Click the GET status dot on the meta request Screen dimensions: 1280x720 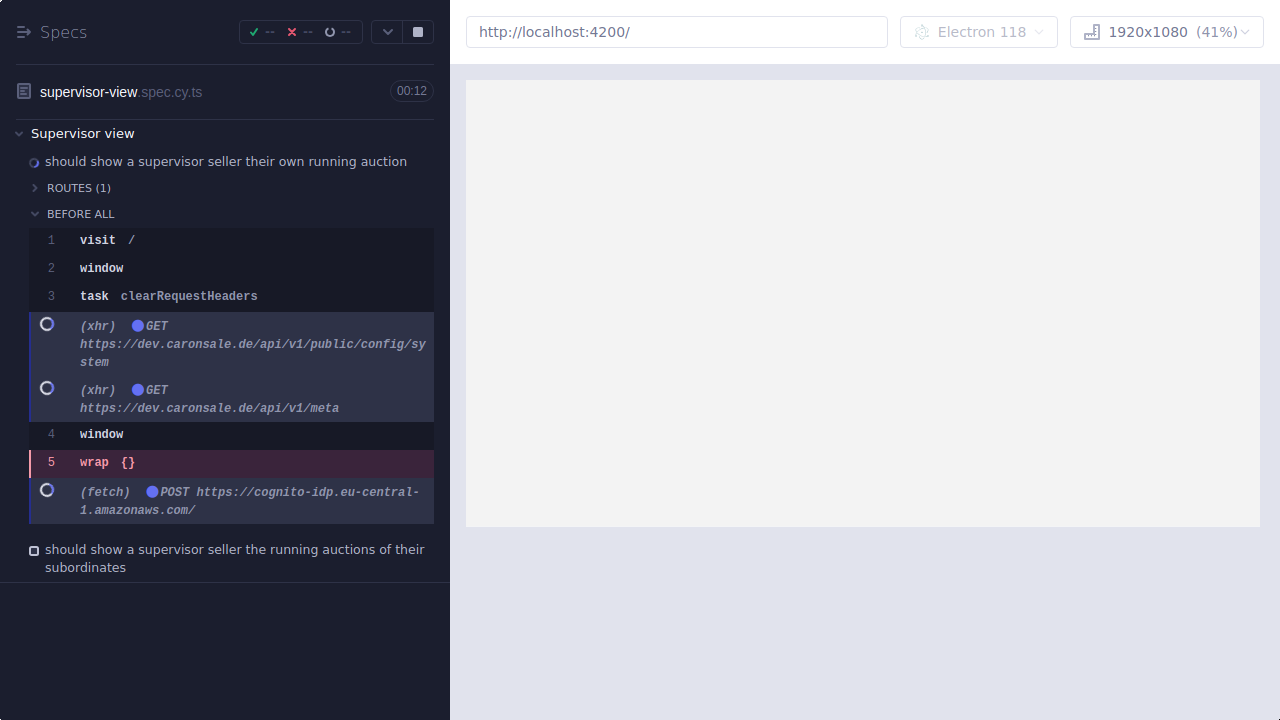point(138,390)
